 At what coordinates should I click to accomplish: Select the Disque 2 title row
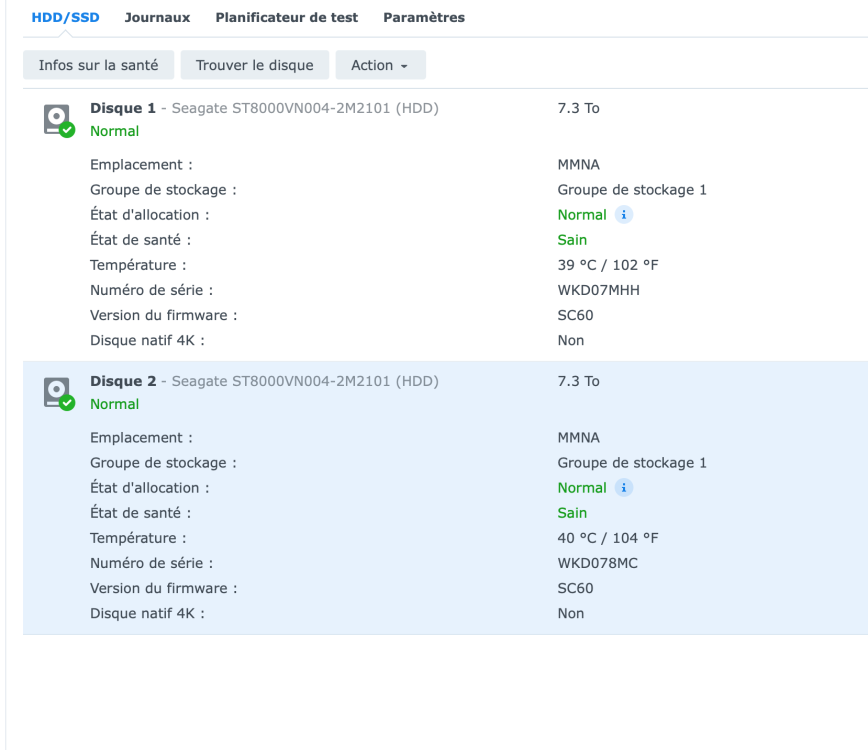264,381
